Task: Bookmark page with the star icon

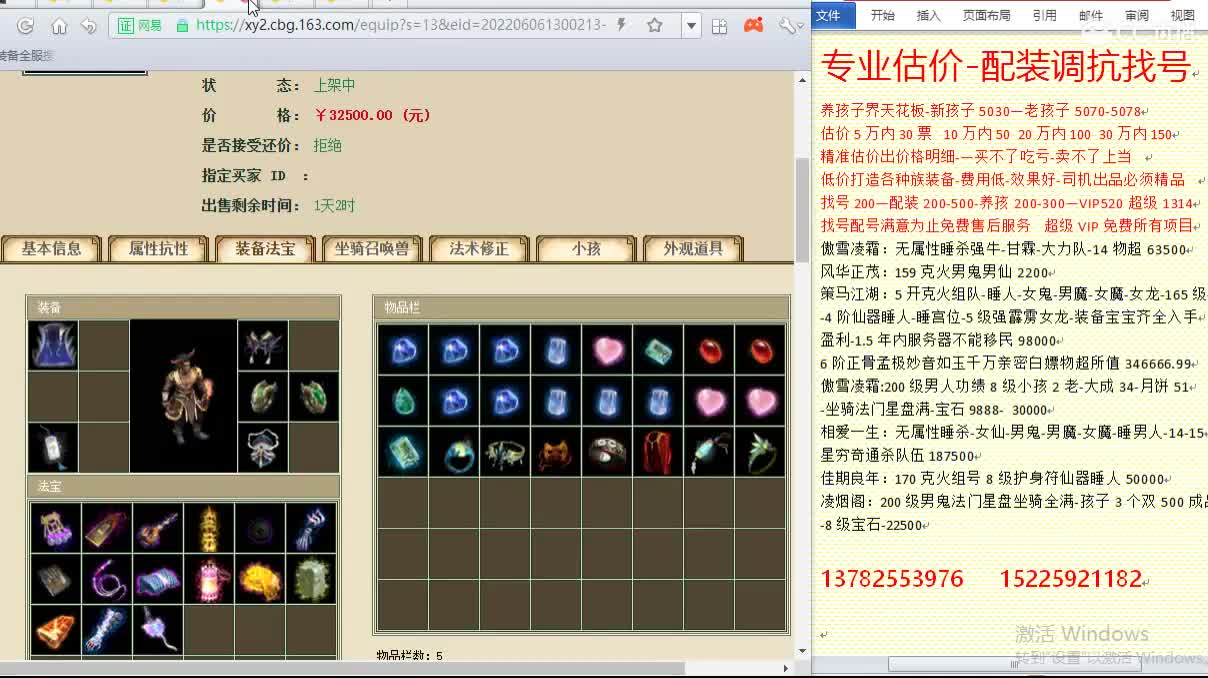Action: 655,25
